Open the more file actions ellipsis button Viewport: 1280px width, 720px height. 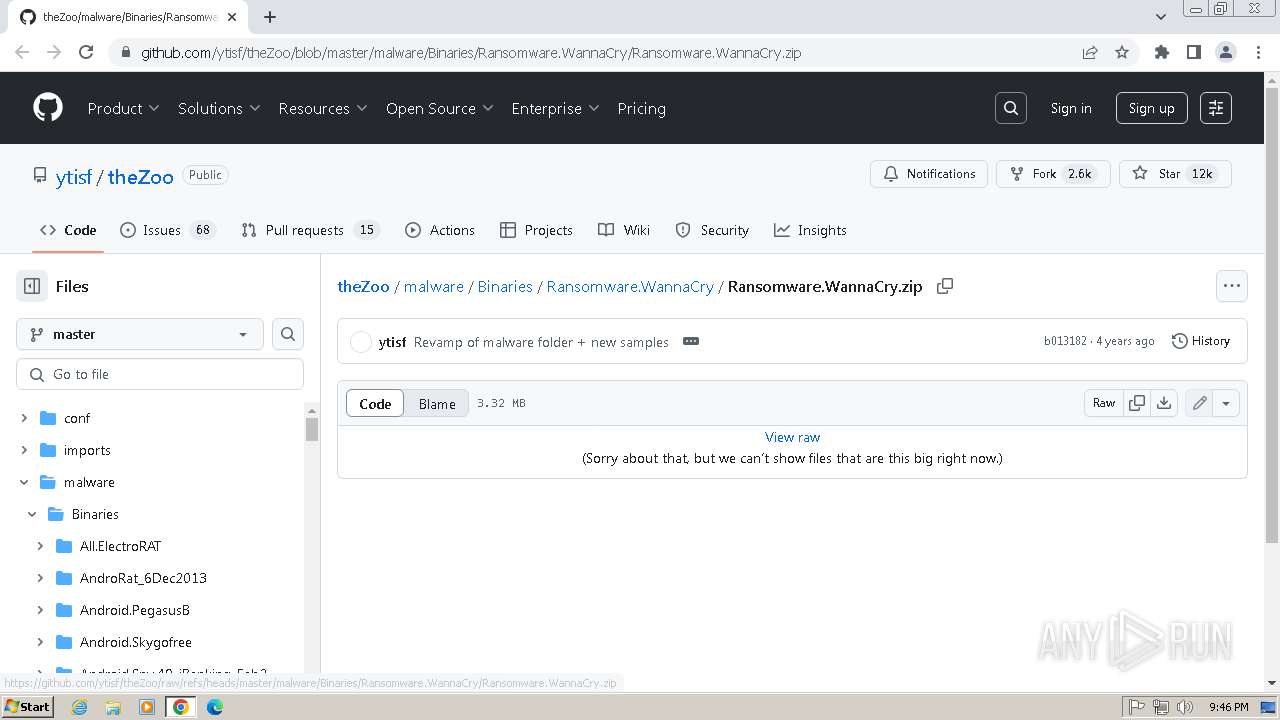click(1232, 286)
